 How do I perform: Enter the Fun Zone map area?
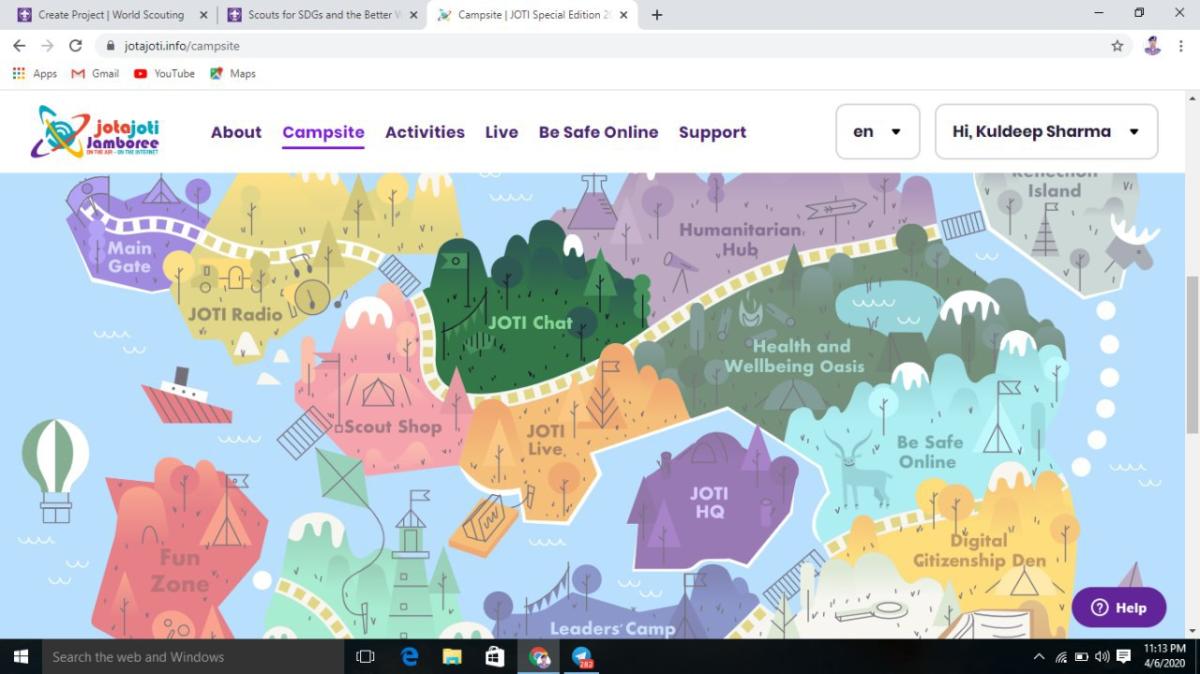(x=180, y=570)
